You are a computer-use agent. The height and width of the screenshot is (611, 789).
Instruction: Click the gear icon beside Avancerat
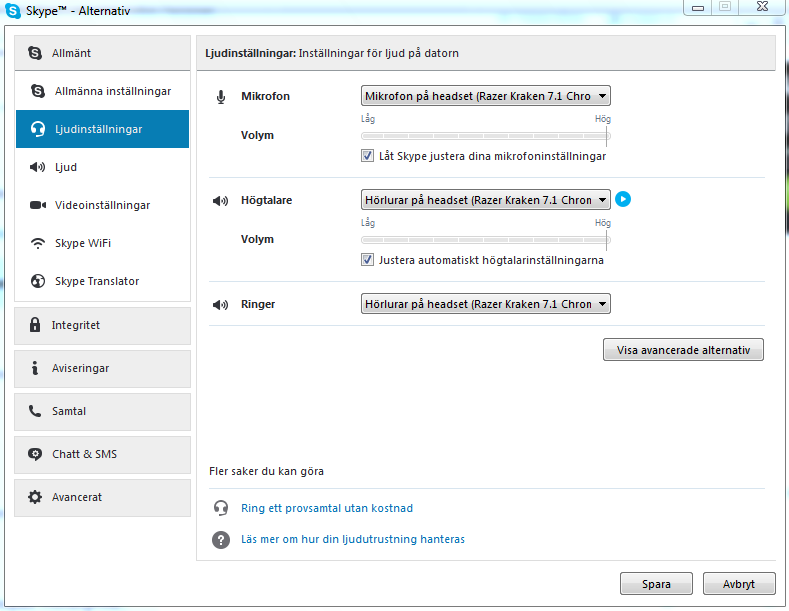(35, 497)
